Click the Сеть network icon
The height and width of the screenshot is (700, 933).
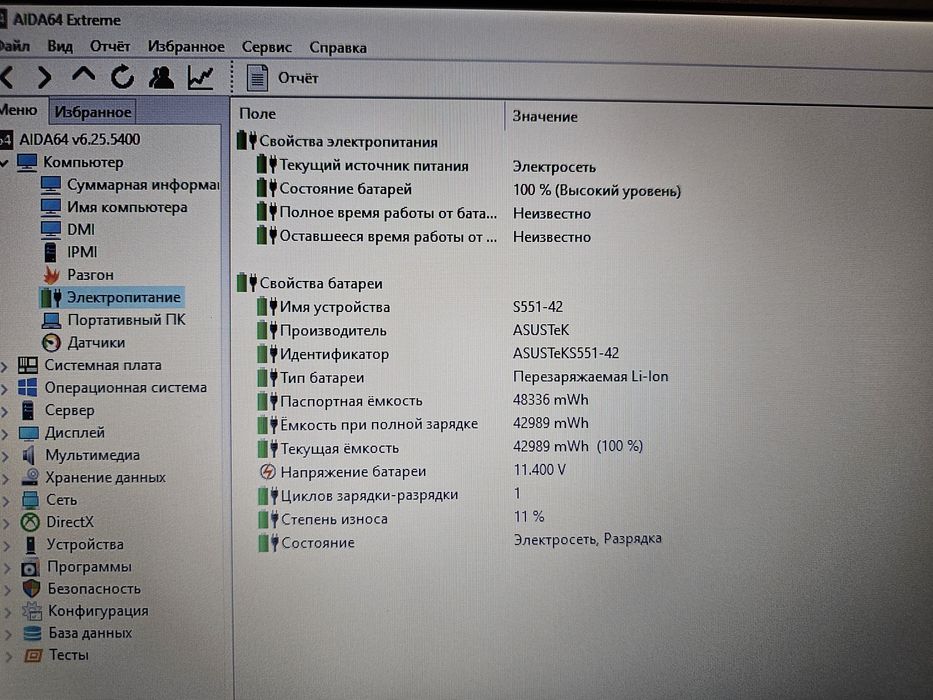(30, 500)
